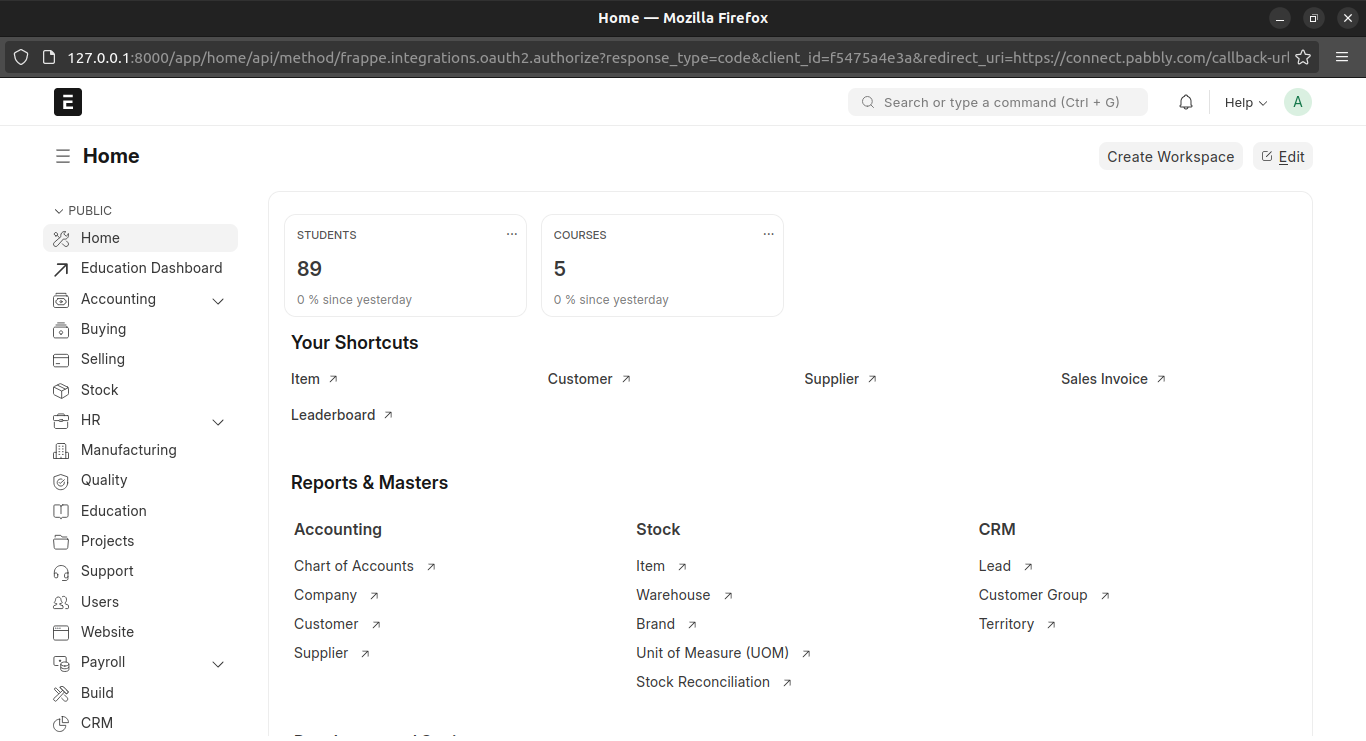Click the CRM pie chart icon

pos(61,723)
